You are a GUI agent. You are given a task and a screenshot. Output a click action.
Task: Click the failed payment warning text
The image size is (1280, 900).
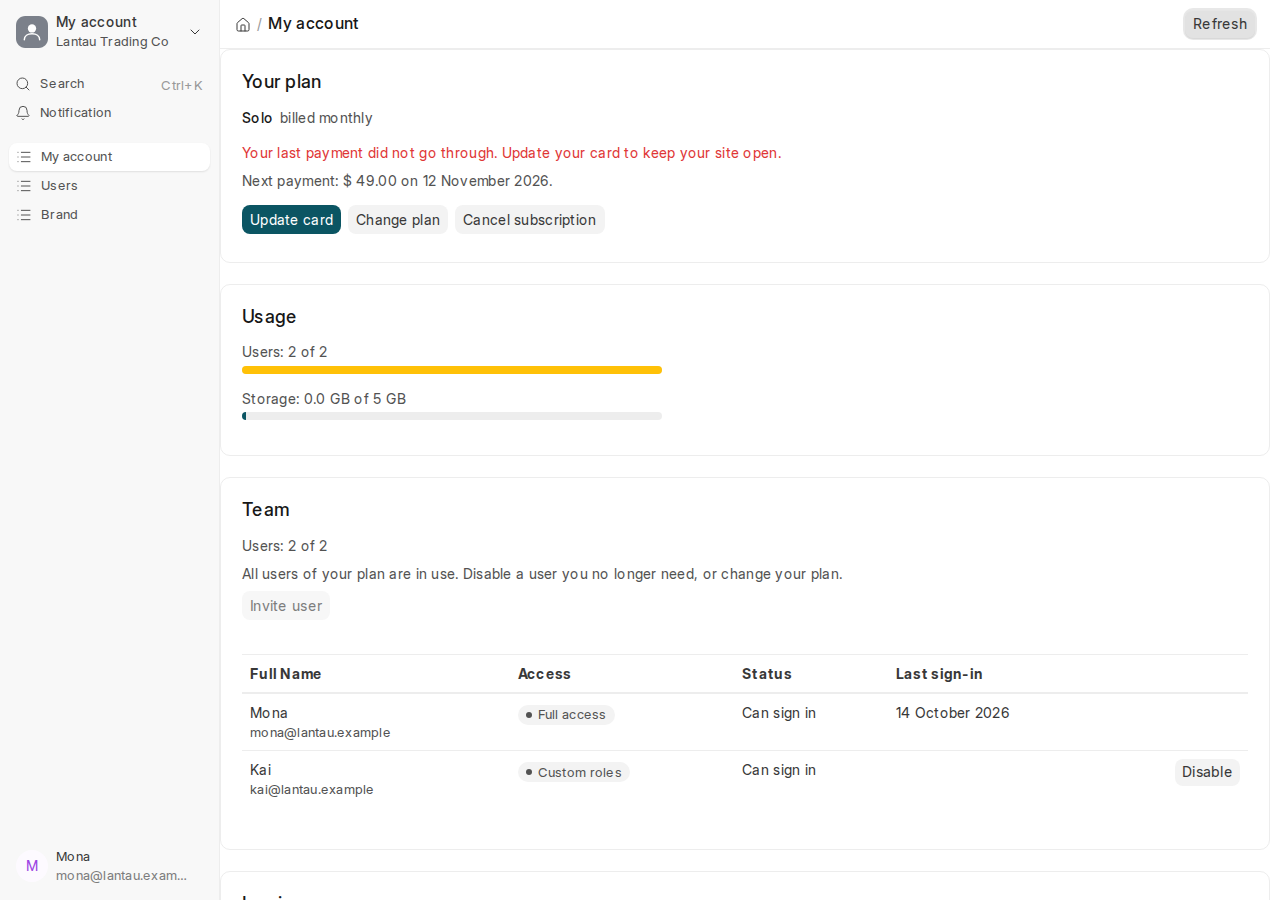click(512, 153)
